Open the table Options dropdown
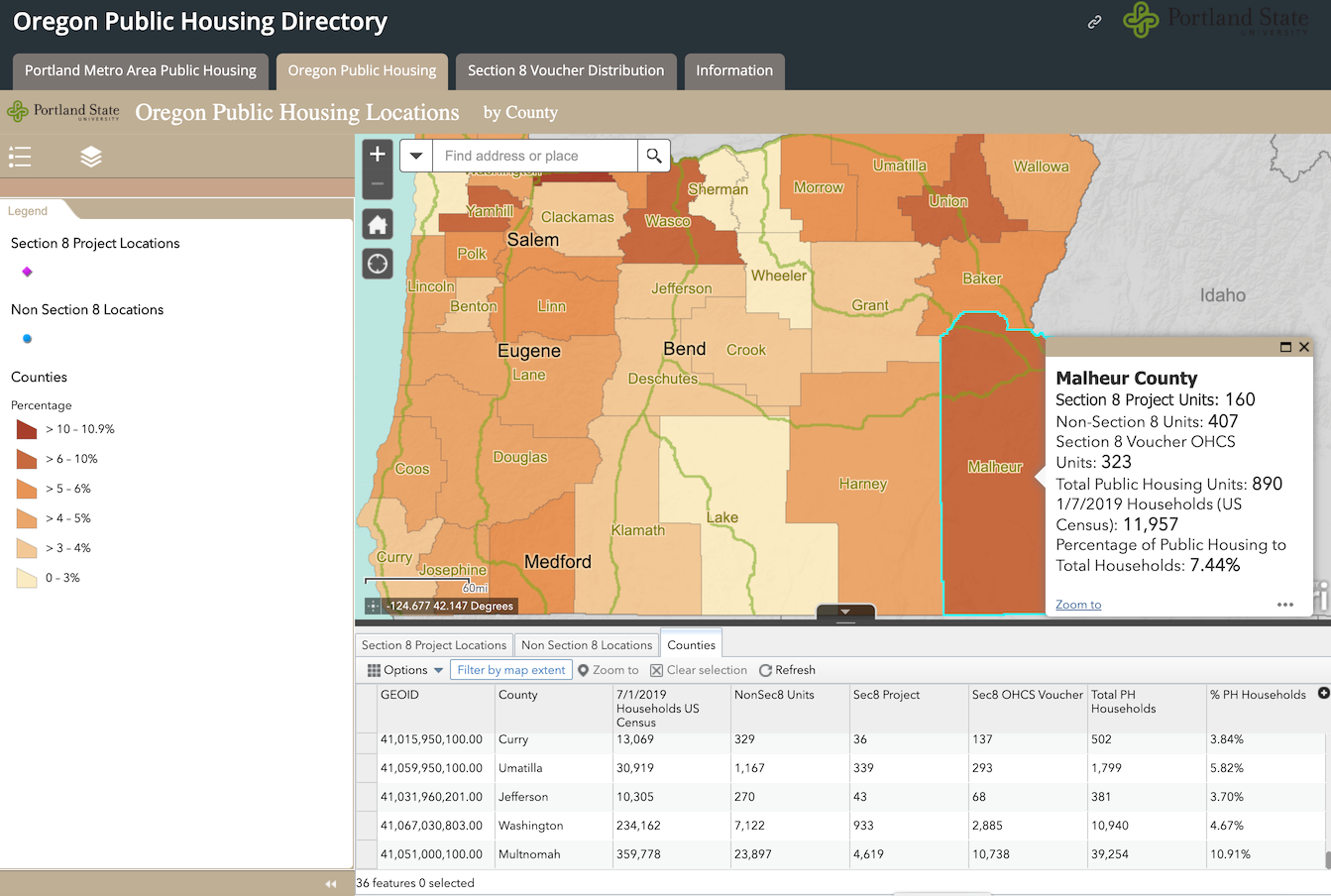1331x896 pixels. pyautogui.click(x=405, y=670)
